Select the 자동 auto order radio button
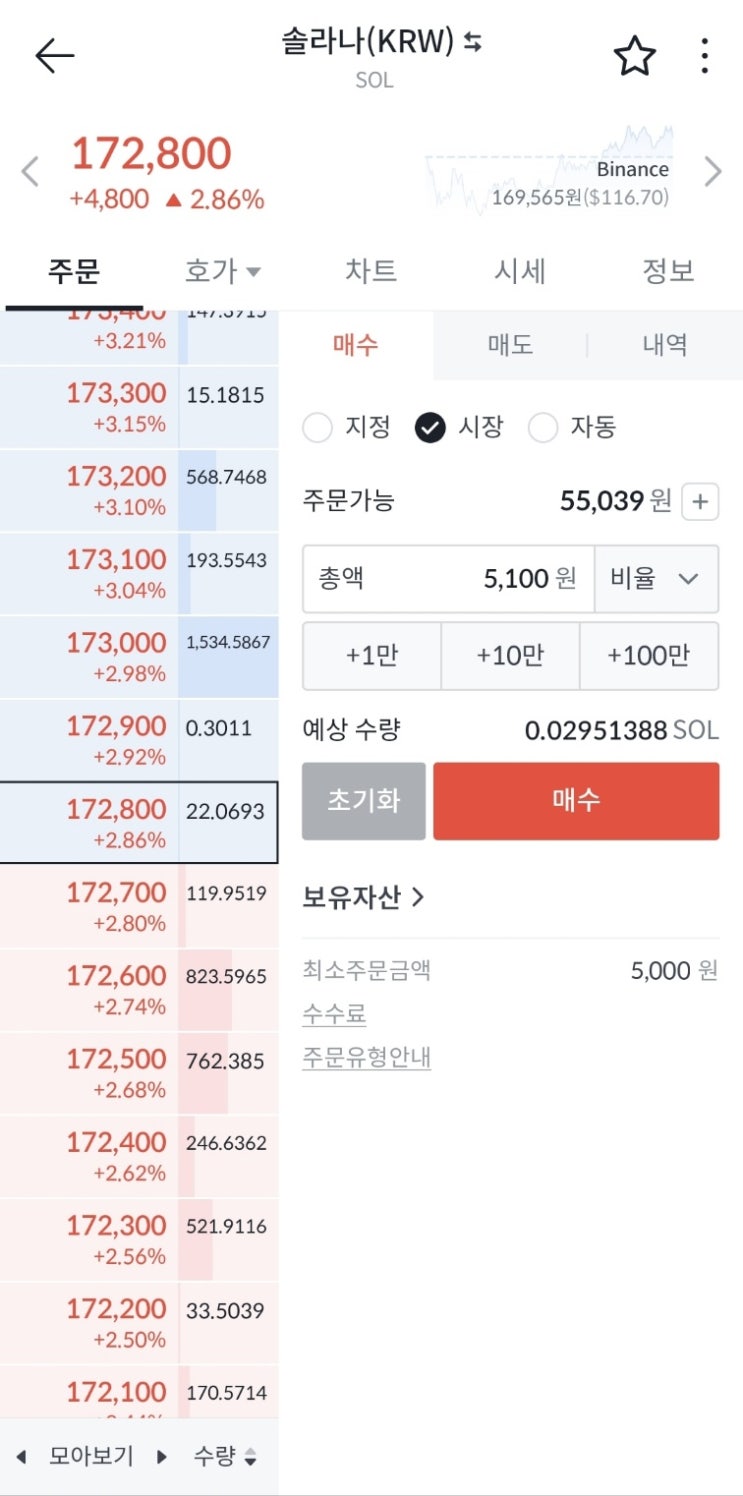The image size is (743, 1496). (542, 428)
